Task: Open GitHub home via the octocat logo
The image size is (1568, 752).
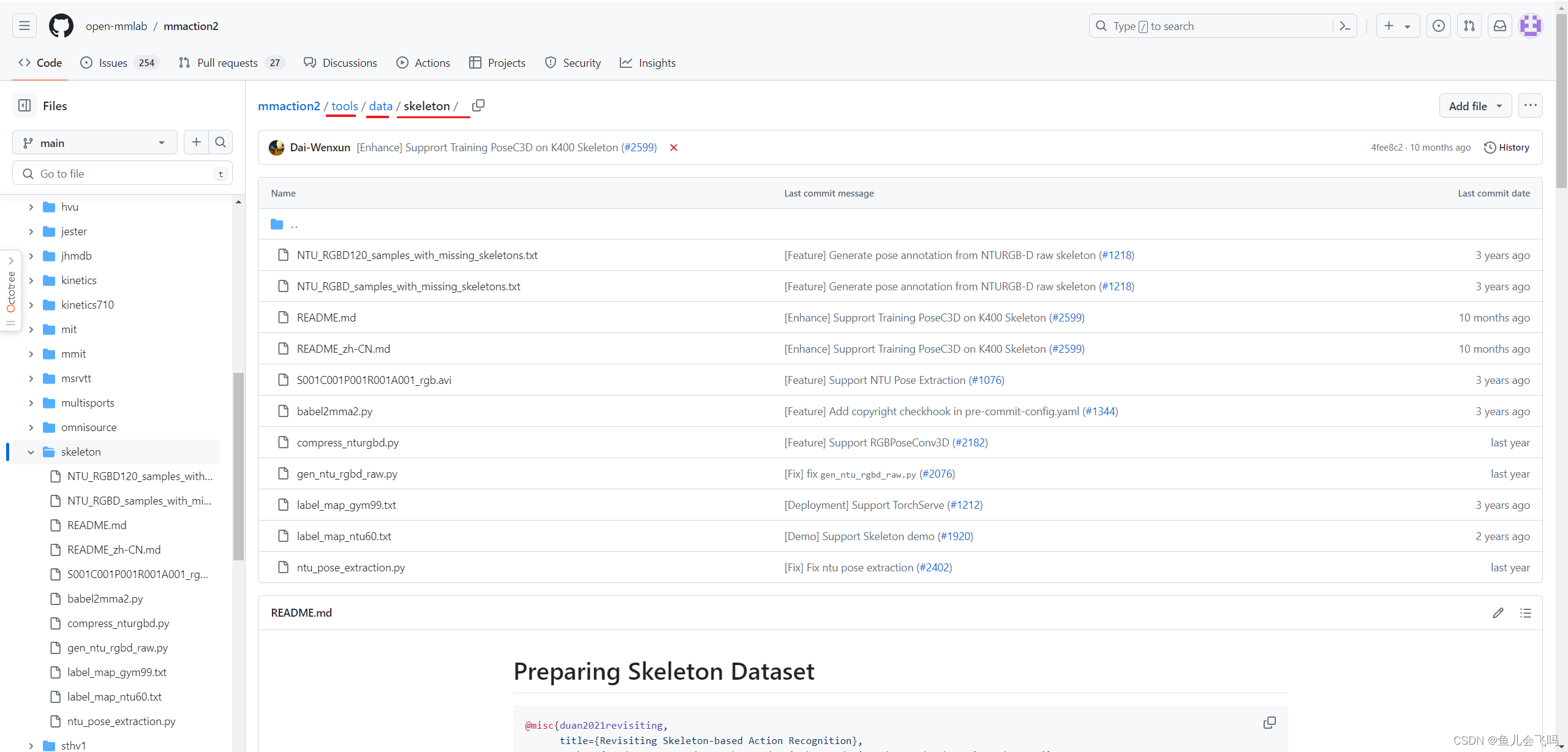Action: pos(61,26)
